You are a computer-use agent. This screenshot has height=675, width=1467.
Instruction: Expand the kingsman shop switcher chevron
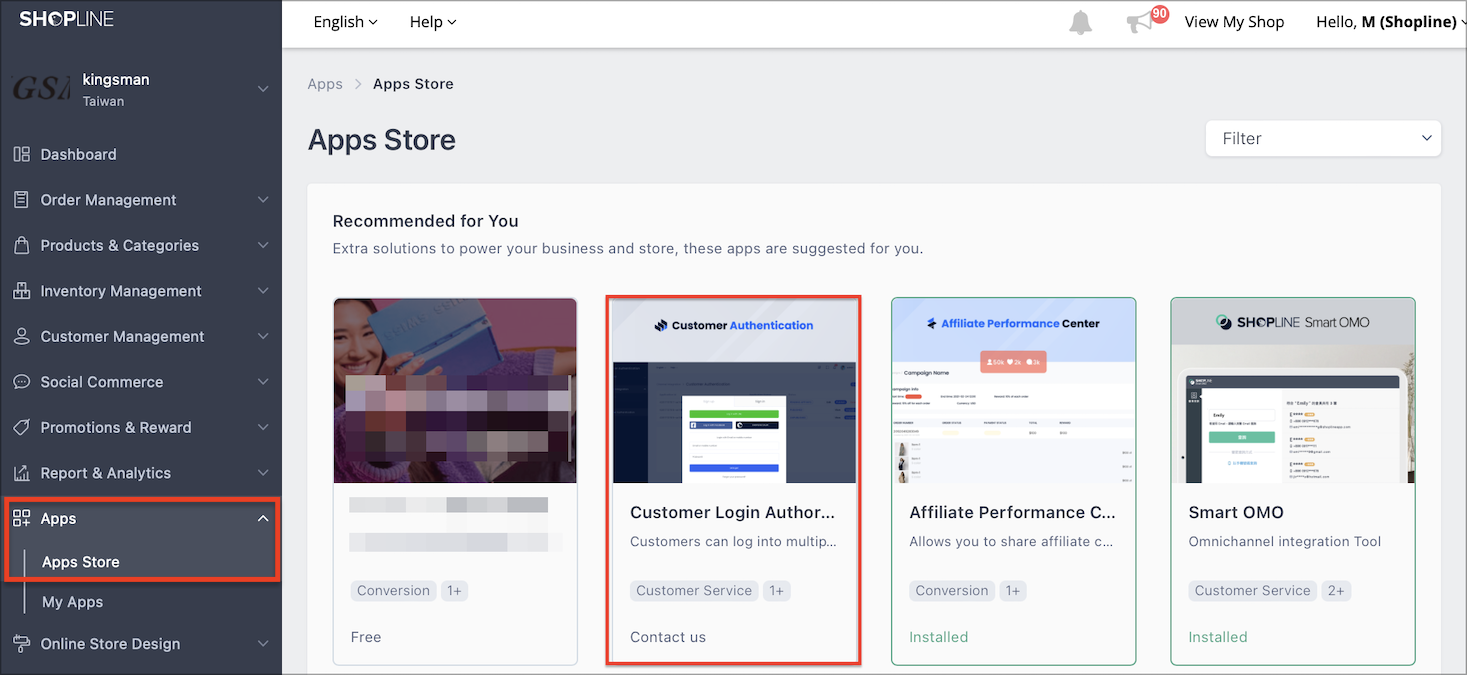pos(263,89)
